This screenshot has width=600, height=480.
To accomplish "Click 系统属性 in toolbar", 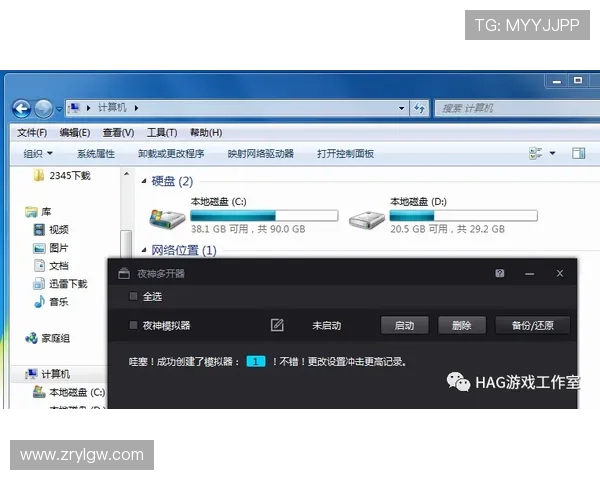I will 96,154.
